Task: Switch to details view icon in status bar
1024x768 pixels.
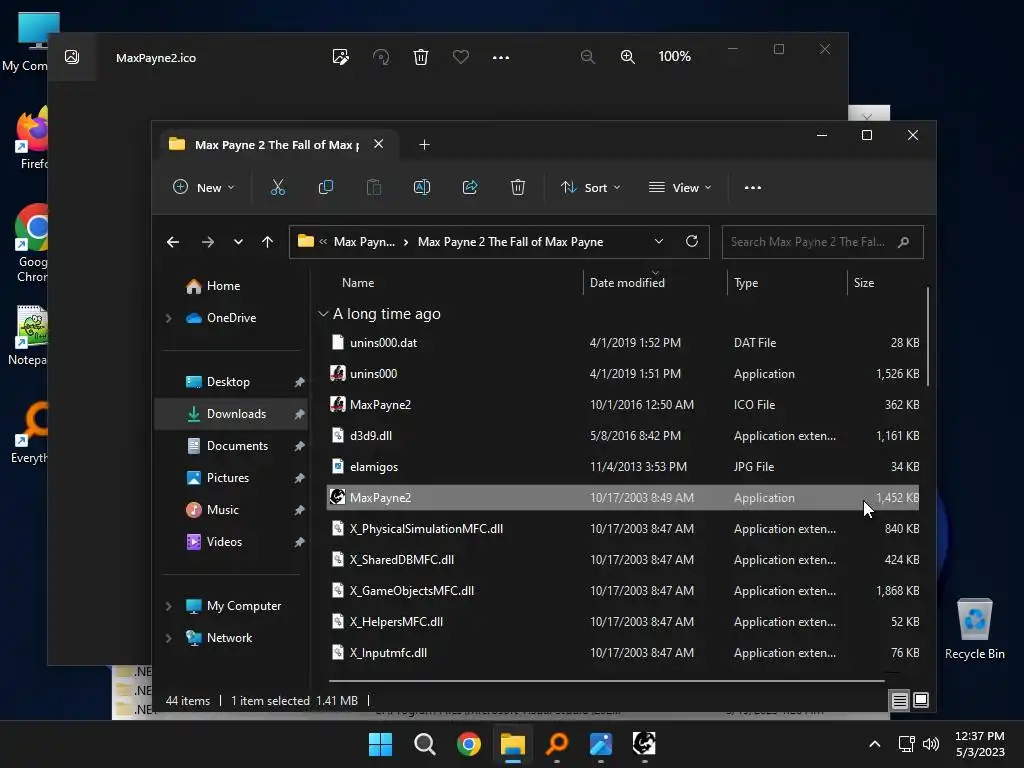Action: pos(899,701)
